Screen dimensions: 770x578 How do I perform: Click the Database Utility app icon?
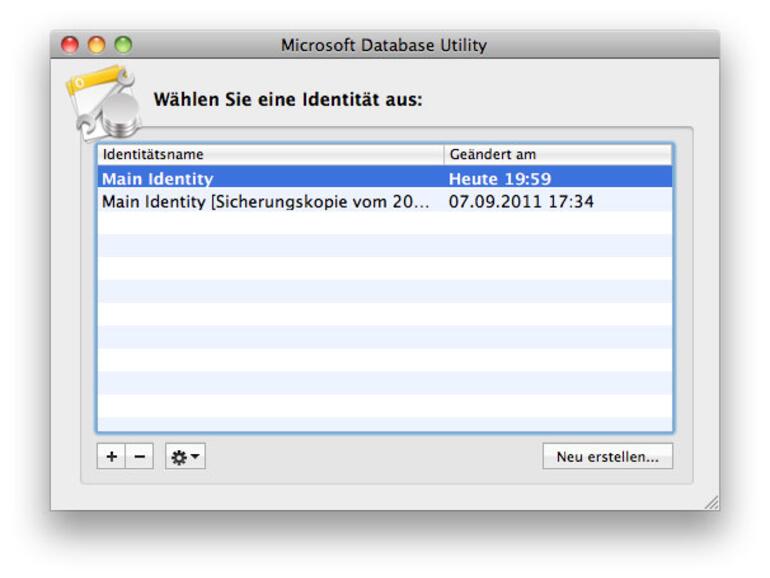pyautogui.click(x=104, y=102)
